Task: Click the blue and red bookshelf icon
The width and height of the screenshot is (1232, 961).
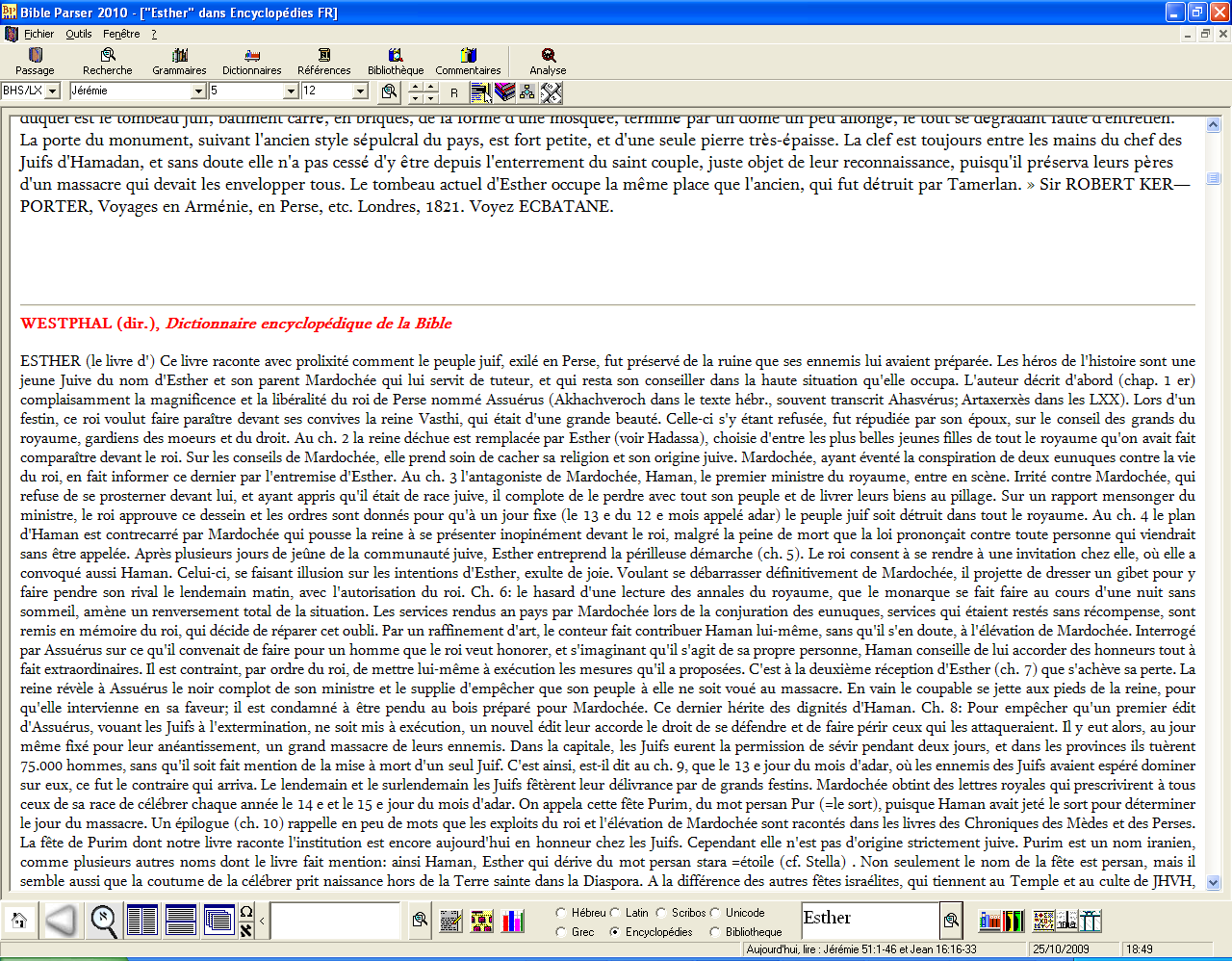Action: [989, 922]
